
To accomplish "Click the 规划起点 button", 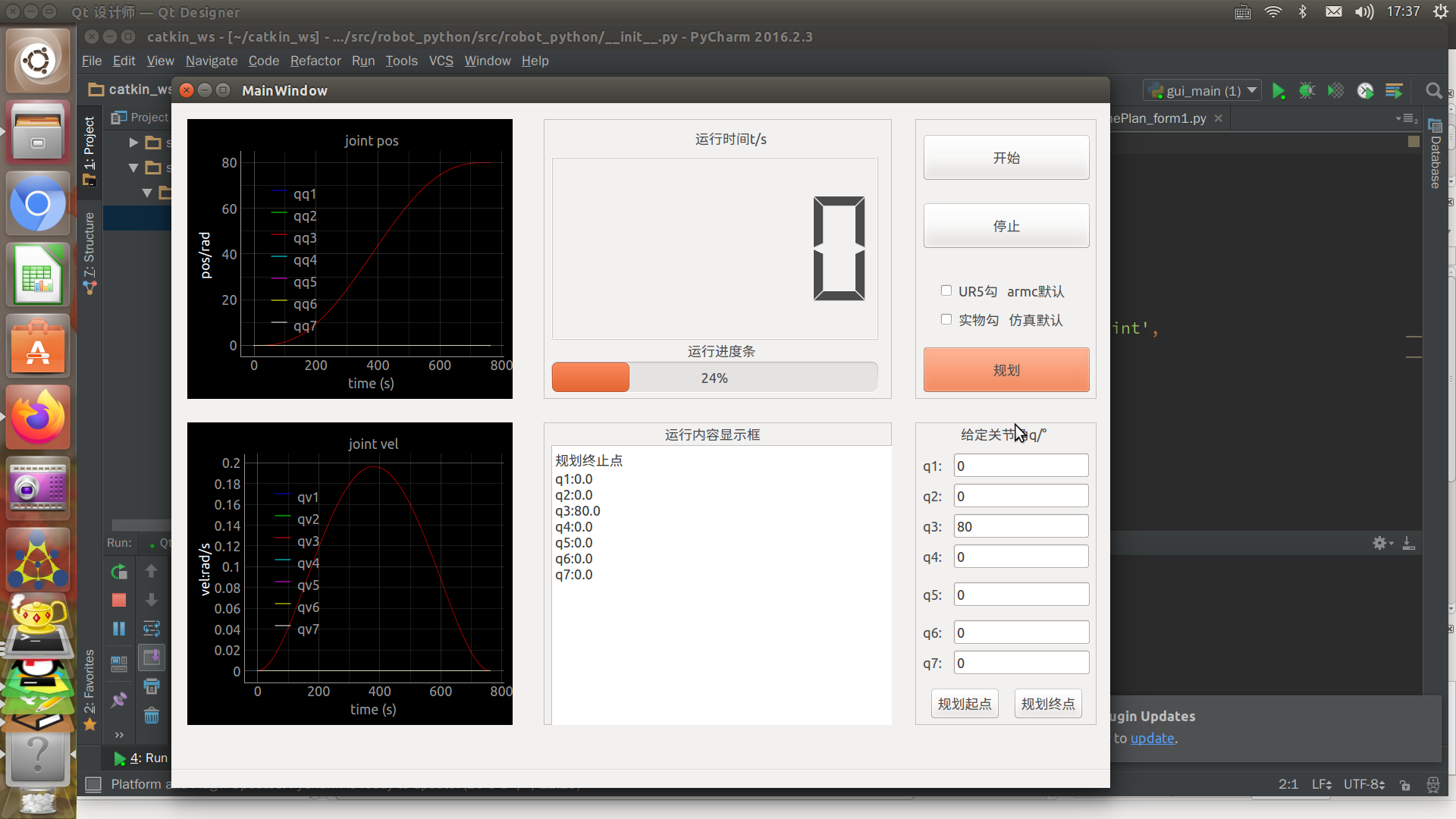I will [x=965, y=704].
